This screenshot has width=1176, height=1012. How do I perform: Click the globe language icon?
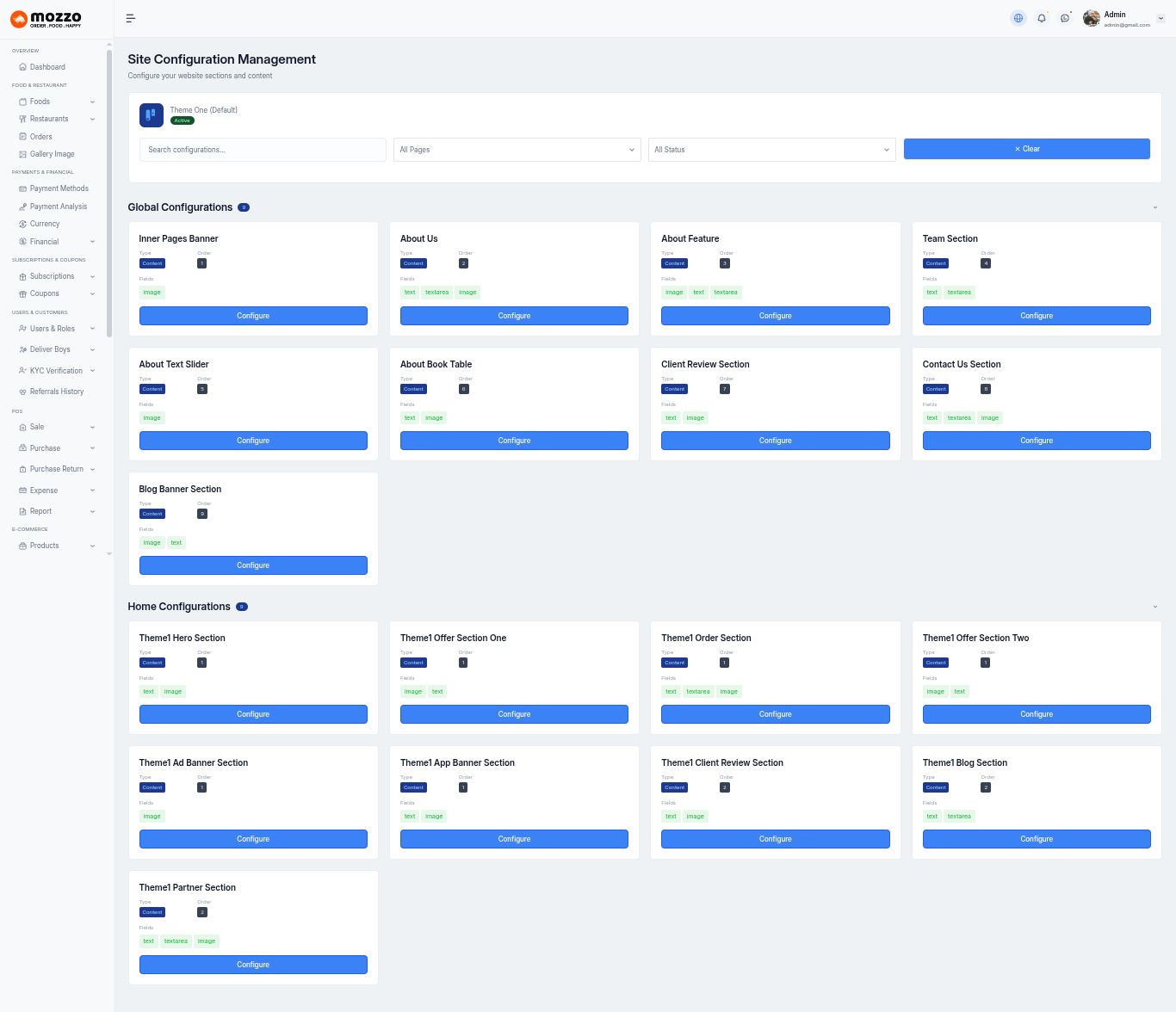(x=1018, y=18)
